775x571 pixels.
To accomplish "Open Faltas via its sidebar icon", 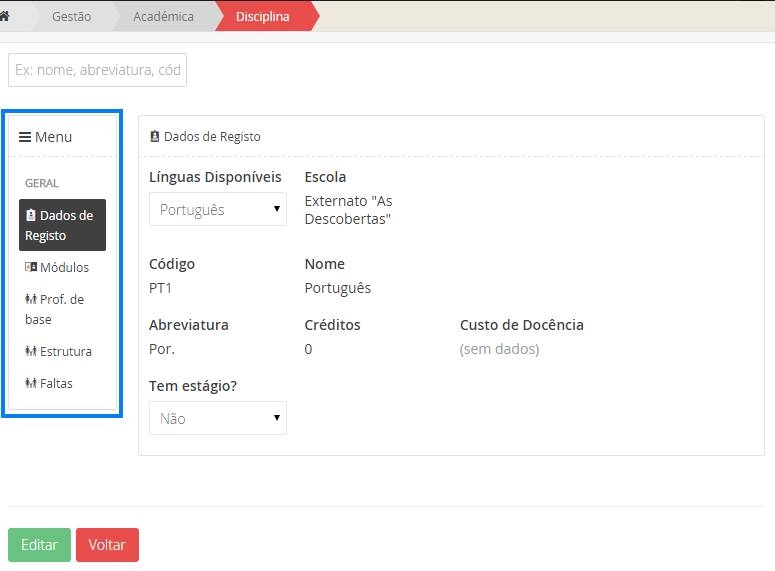I will click(30, 383).
